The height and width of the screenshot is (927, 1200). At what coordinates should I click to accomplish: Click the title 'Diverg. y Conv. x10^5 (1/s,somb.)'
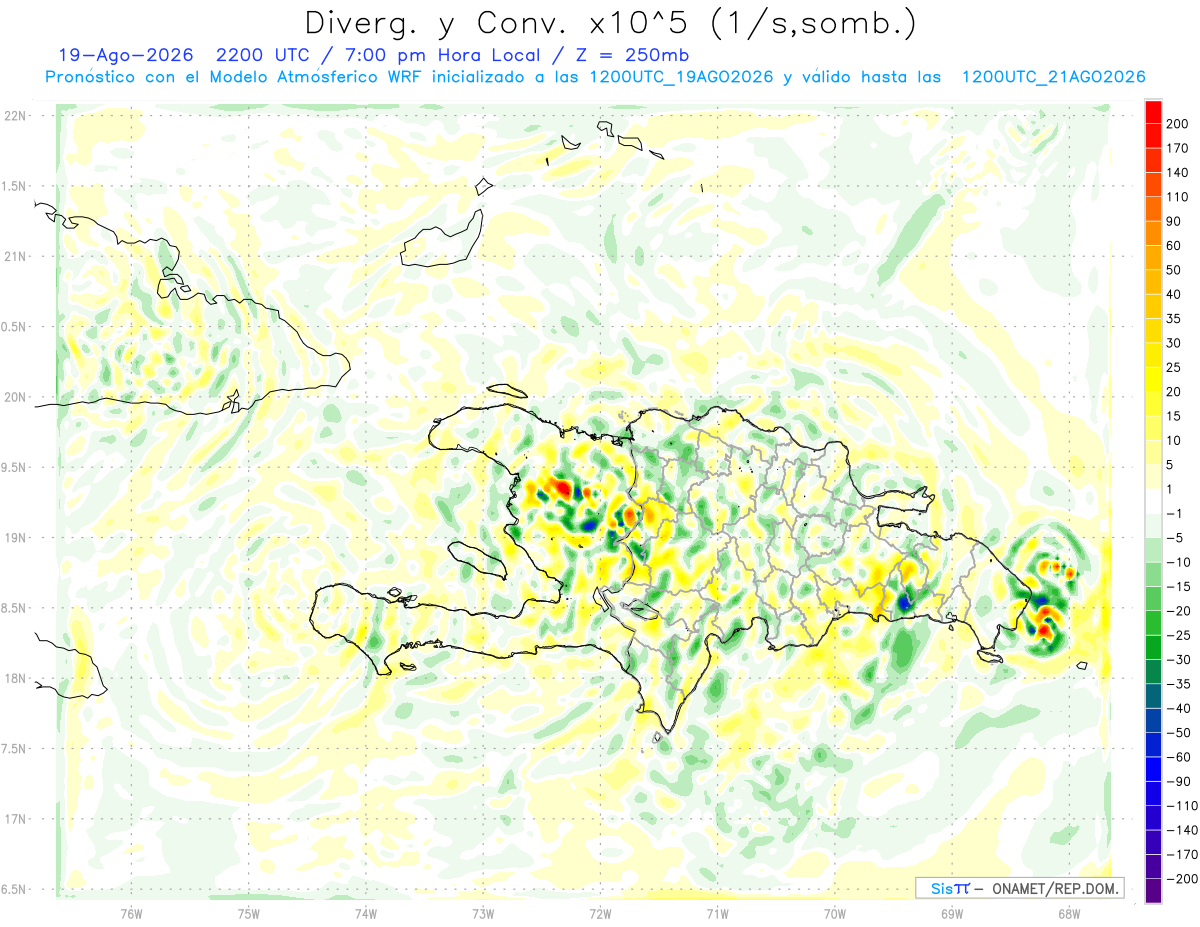(610, 23)
